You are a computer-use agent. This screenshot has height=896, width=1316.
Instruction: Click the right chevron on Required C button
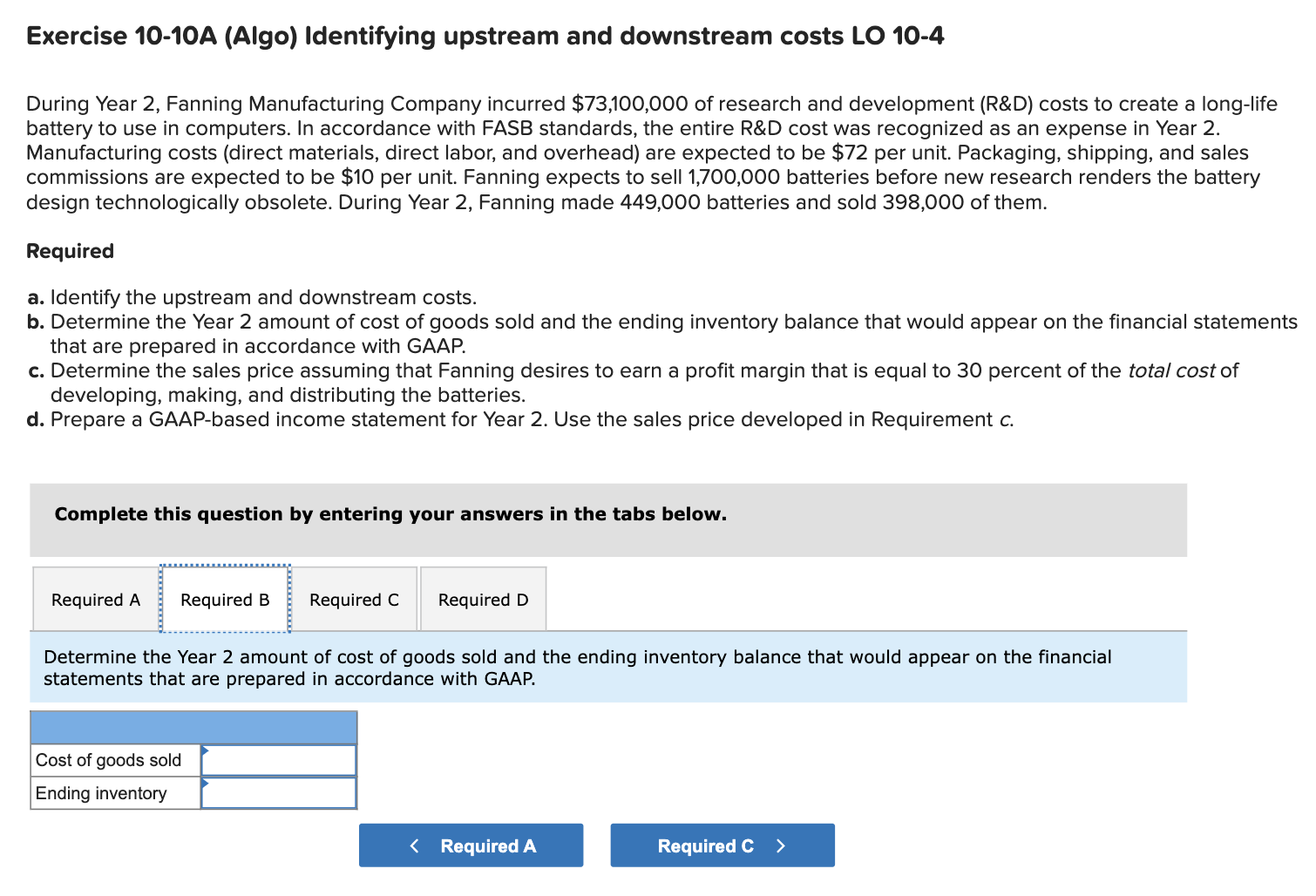point(780,845)
